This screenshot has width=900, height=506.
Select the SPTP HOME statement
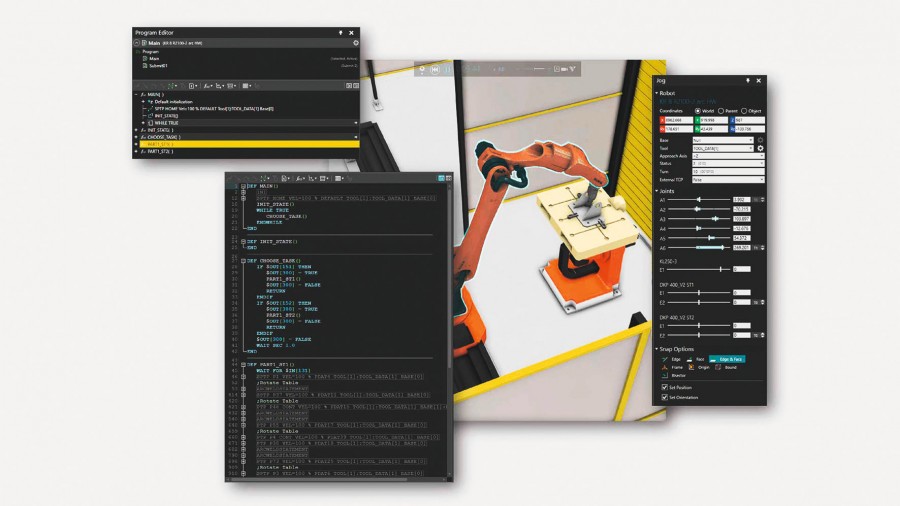pyautogui.click(x=214, y=108)
